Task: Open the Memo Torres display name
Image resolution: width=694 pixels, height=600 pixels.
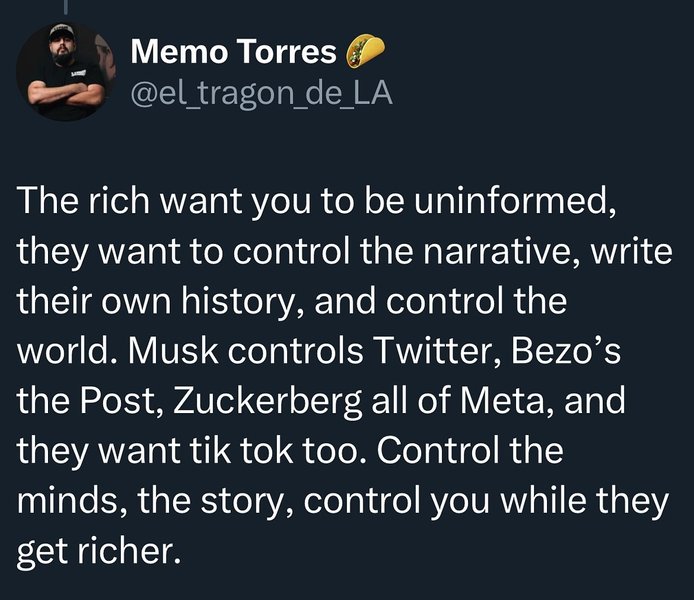Action: coord(234,50)
